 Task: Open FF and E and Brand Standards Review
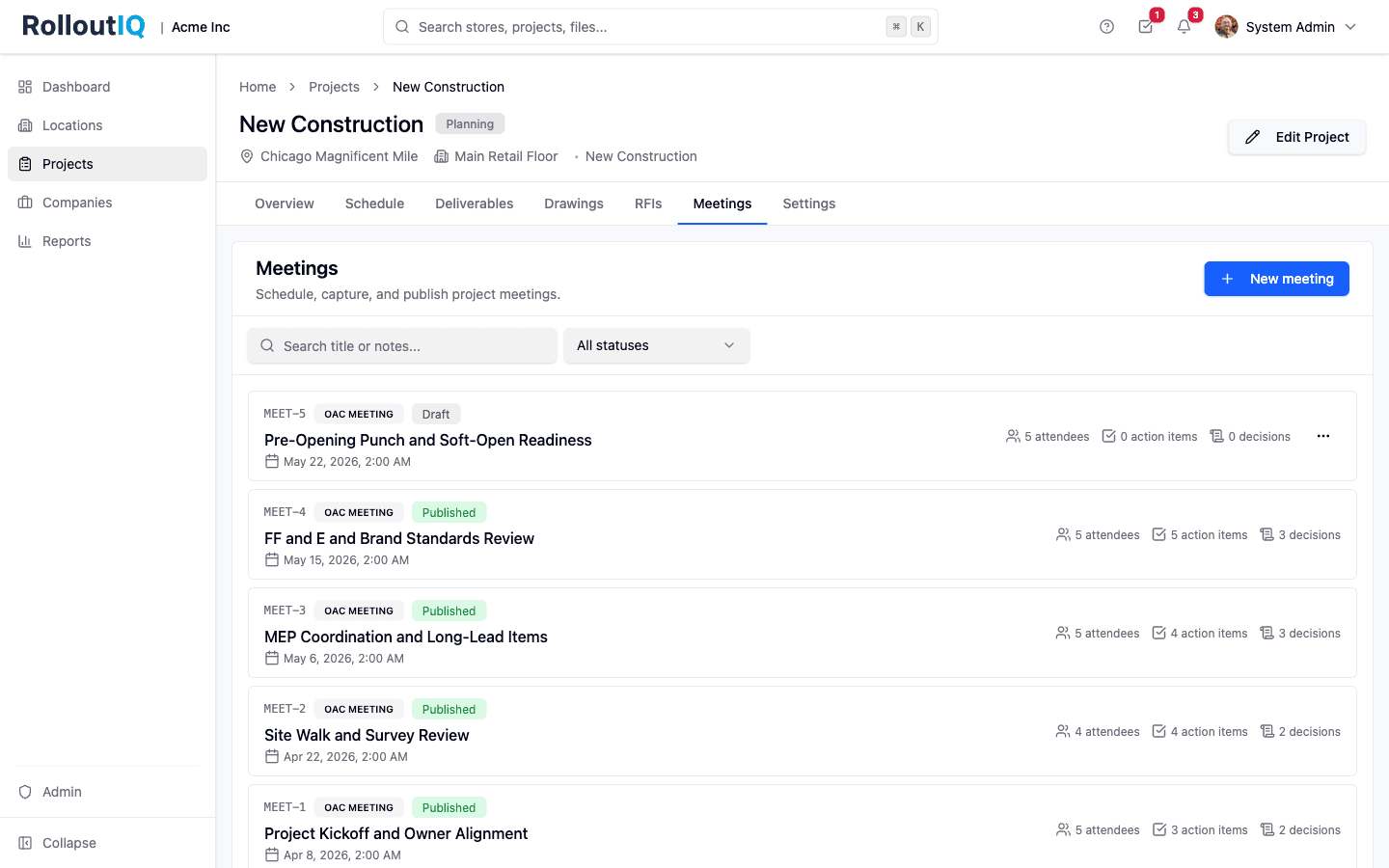pos(399,538)
